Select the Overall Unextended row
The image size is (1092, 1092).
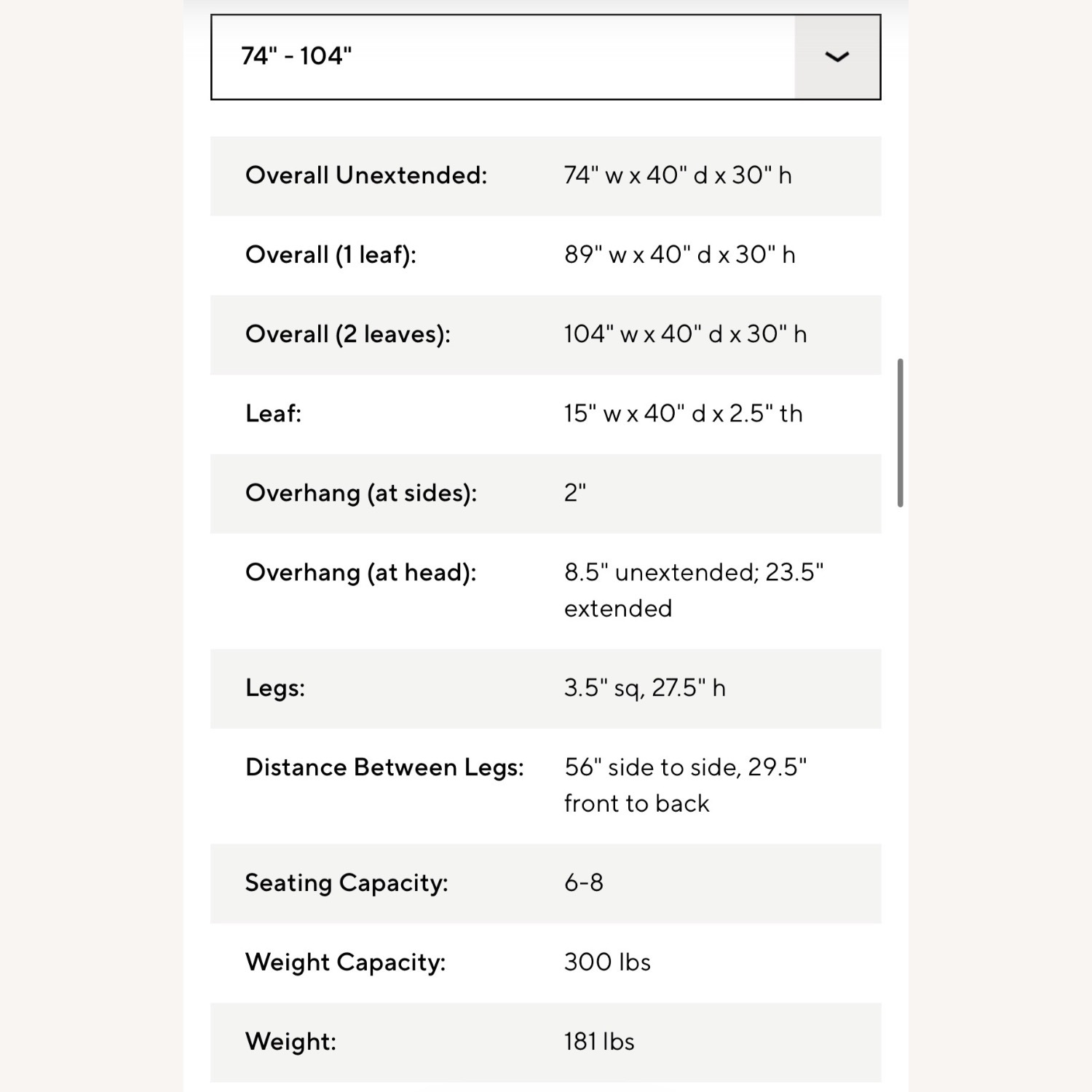546,176
